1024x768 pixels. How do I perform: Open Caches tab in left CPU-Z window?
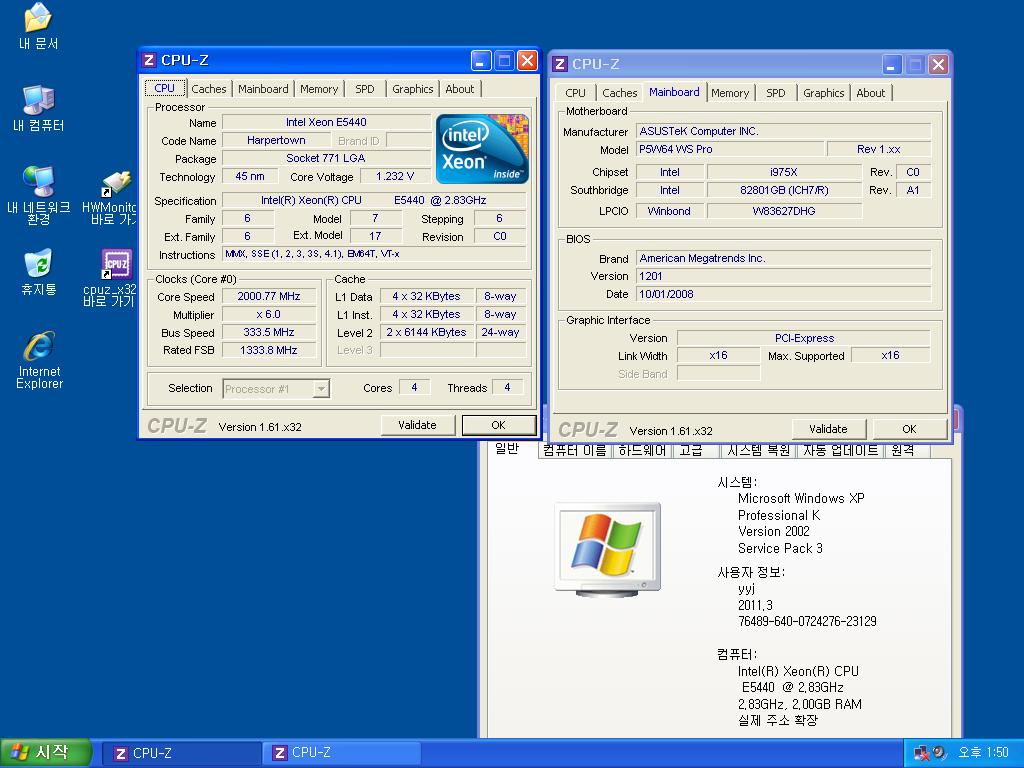pyautogui.click(x=209, y=89)
